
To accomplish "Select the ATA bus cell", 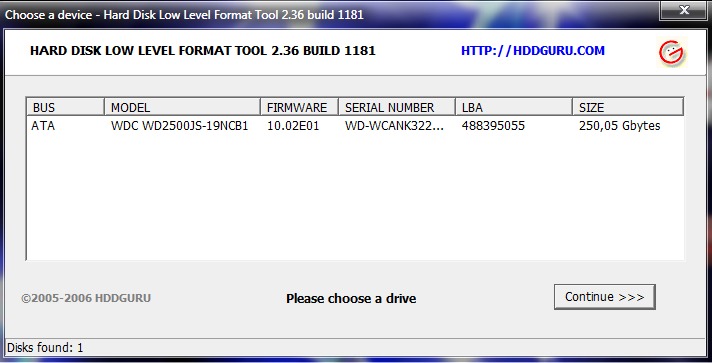I will (43, 126).
